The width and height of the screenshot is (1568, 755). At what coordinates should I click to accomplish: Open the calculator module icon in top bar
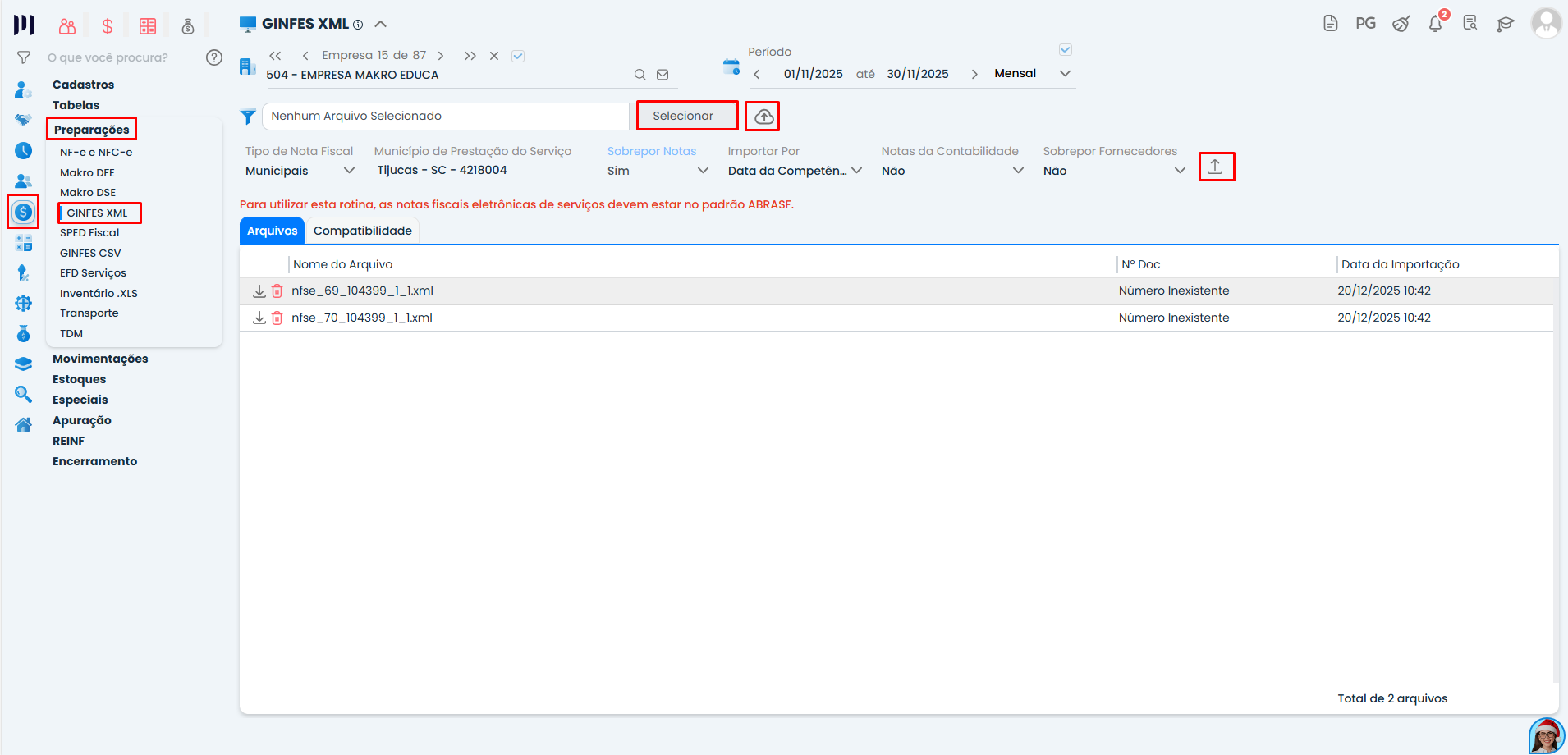[x=148, y=26]
